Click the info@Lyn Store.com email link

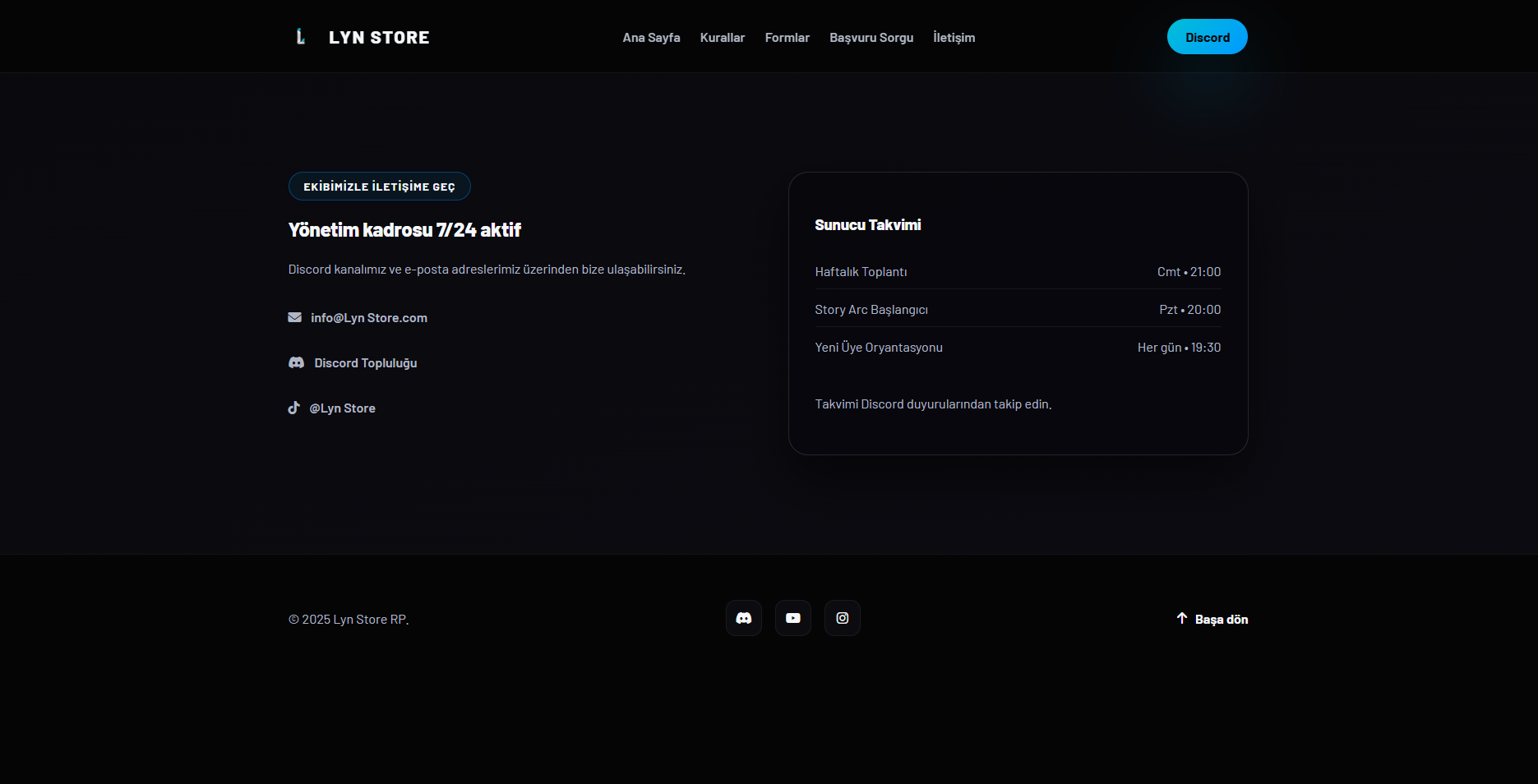[x=368, y=318]
